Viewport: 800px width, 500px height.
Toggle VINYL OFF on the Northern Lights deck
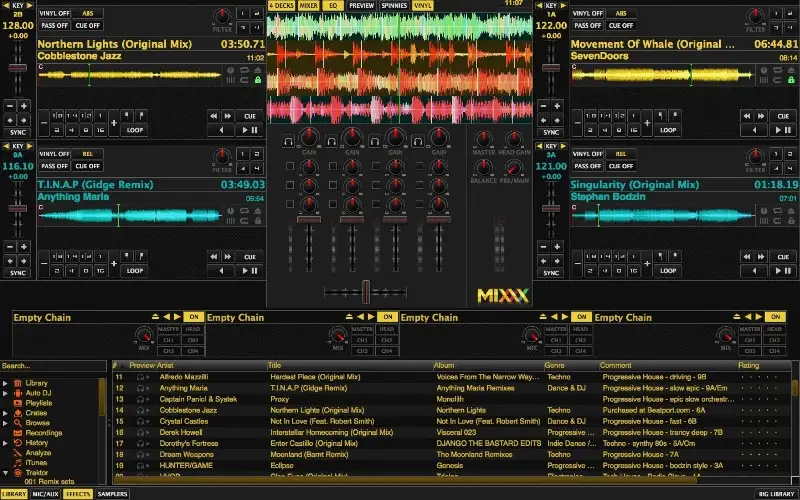click(54, 13)
